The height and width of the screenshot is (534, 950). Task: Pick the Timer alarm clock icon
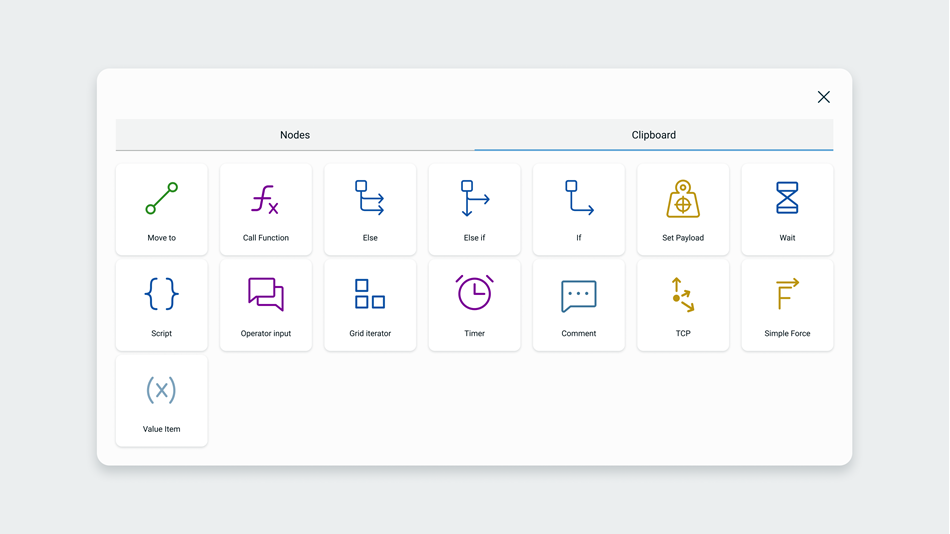474,293
